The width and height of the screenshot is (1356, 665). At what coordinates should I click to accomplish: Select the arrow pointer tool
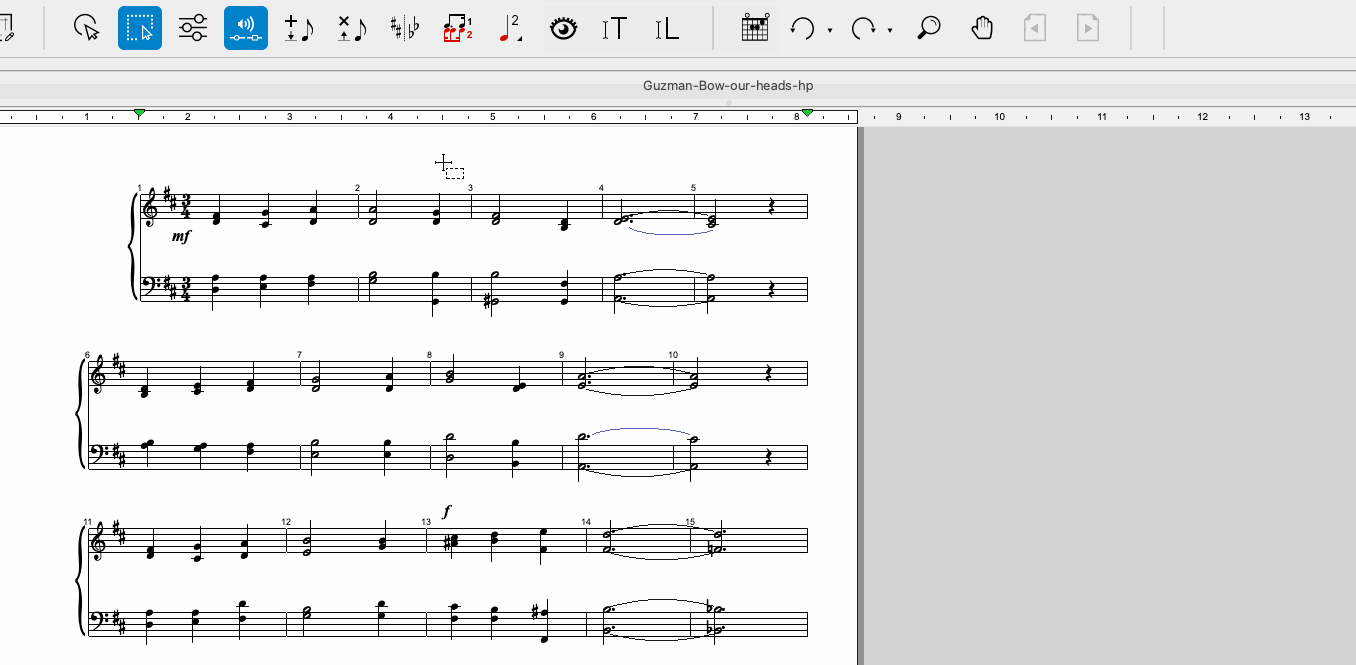point(88,28)
